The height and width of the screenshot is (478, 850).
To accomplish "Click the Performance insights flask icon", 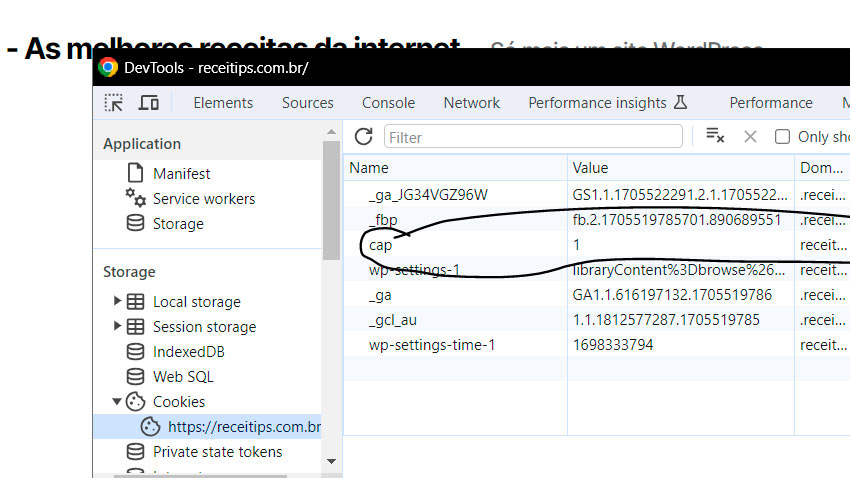I will (680, 102).
